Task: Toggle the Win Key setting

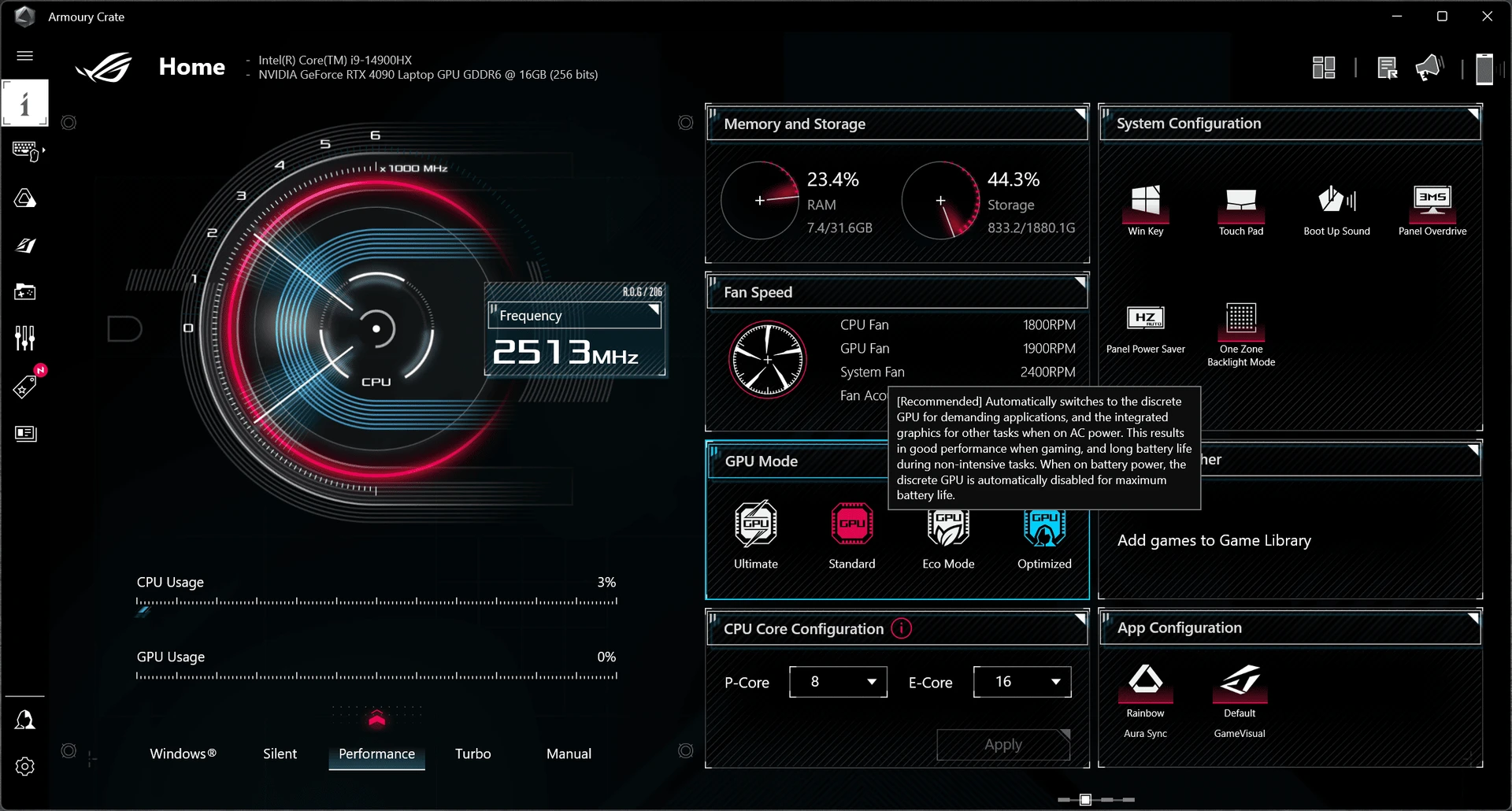Action: point(1145,209)
